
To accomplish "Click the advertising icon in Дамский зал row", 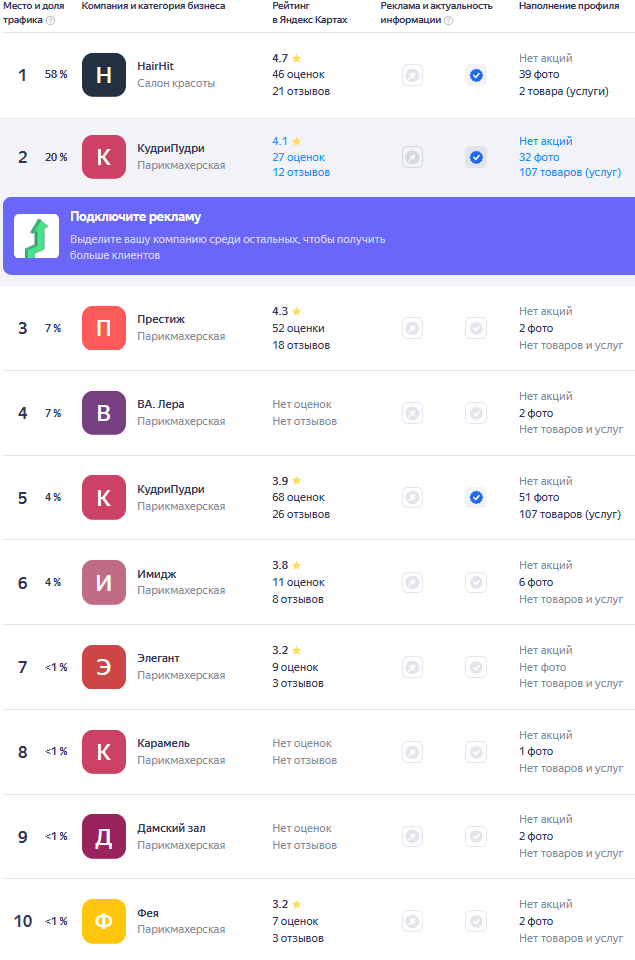I will coord(413,836).
